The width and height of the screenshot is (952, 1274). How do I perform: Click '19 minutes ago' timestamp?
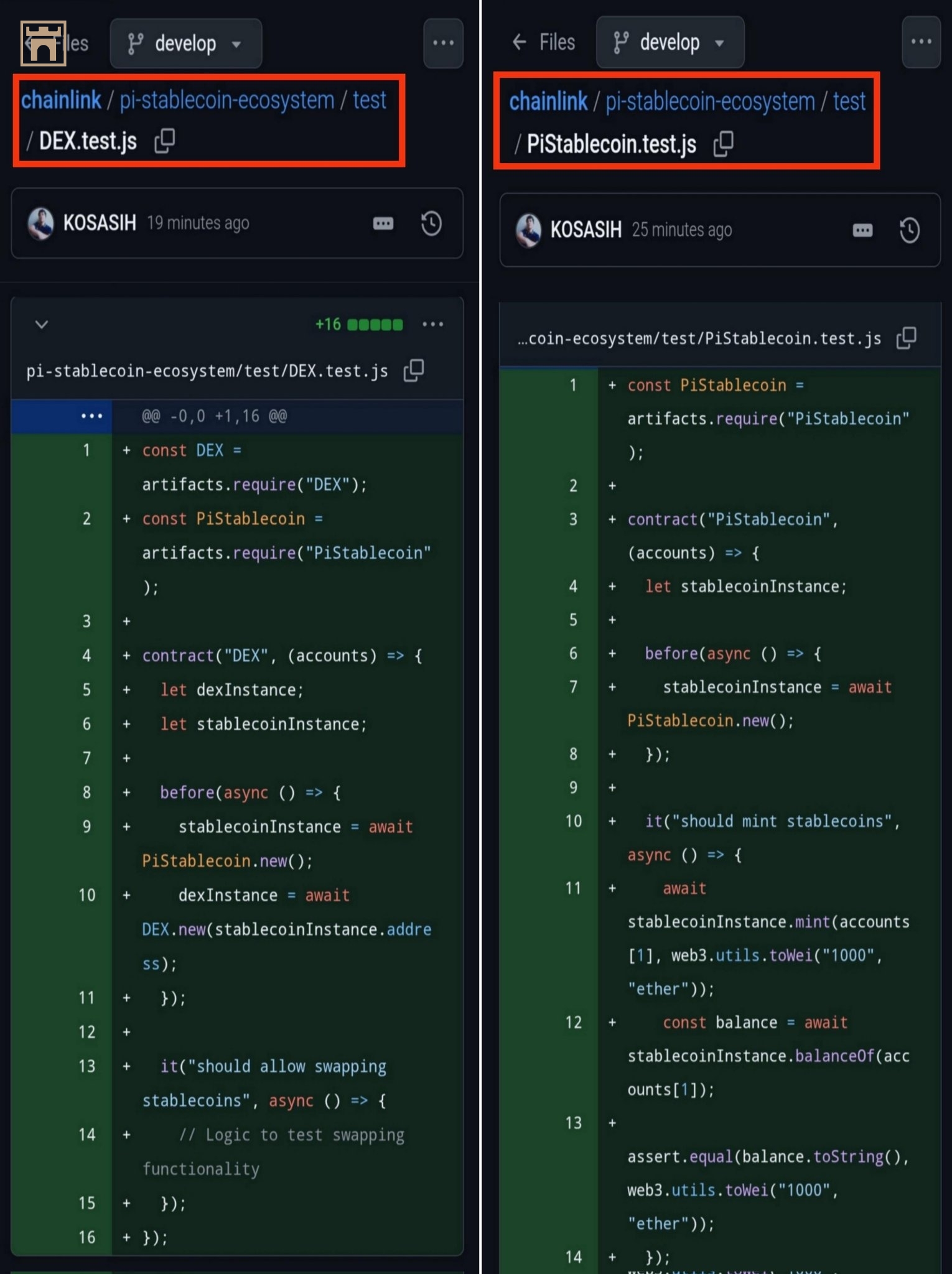(x=198, y=223)
